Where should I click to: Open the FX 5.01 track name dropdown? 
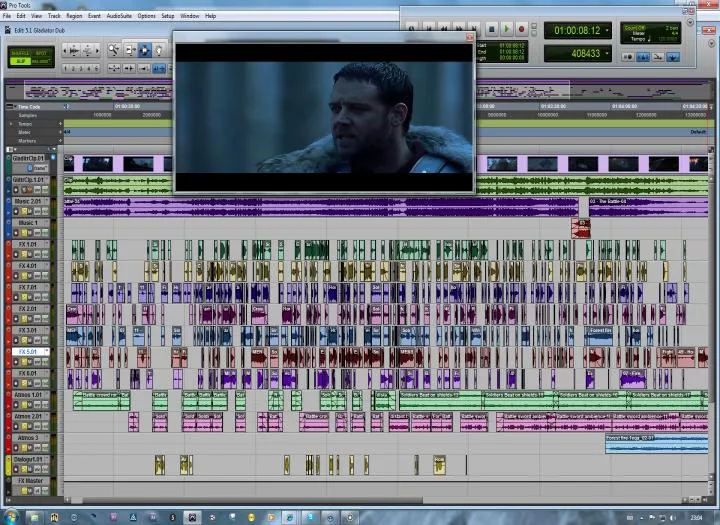coord(46,352)
